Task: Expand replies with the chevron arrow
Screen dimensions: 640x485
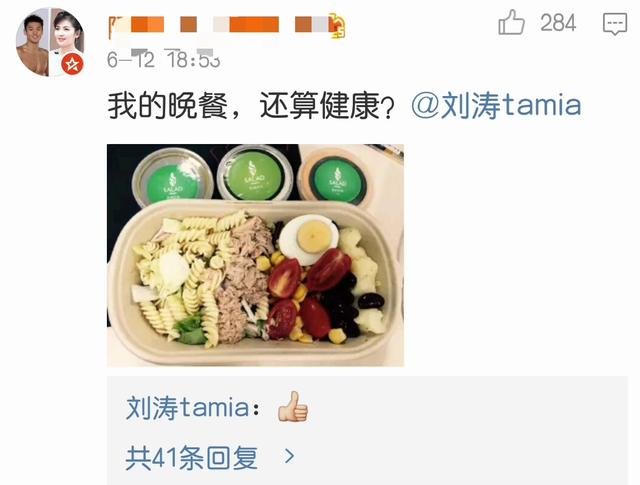Action: tap(289, 456)
